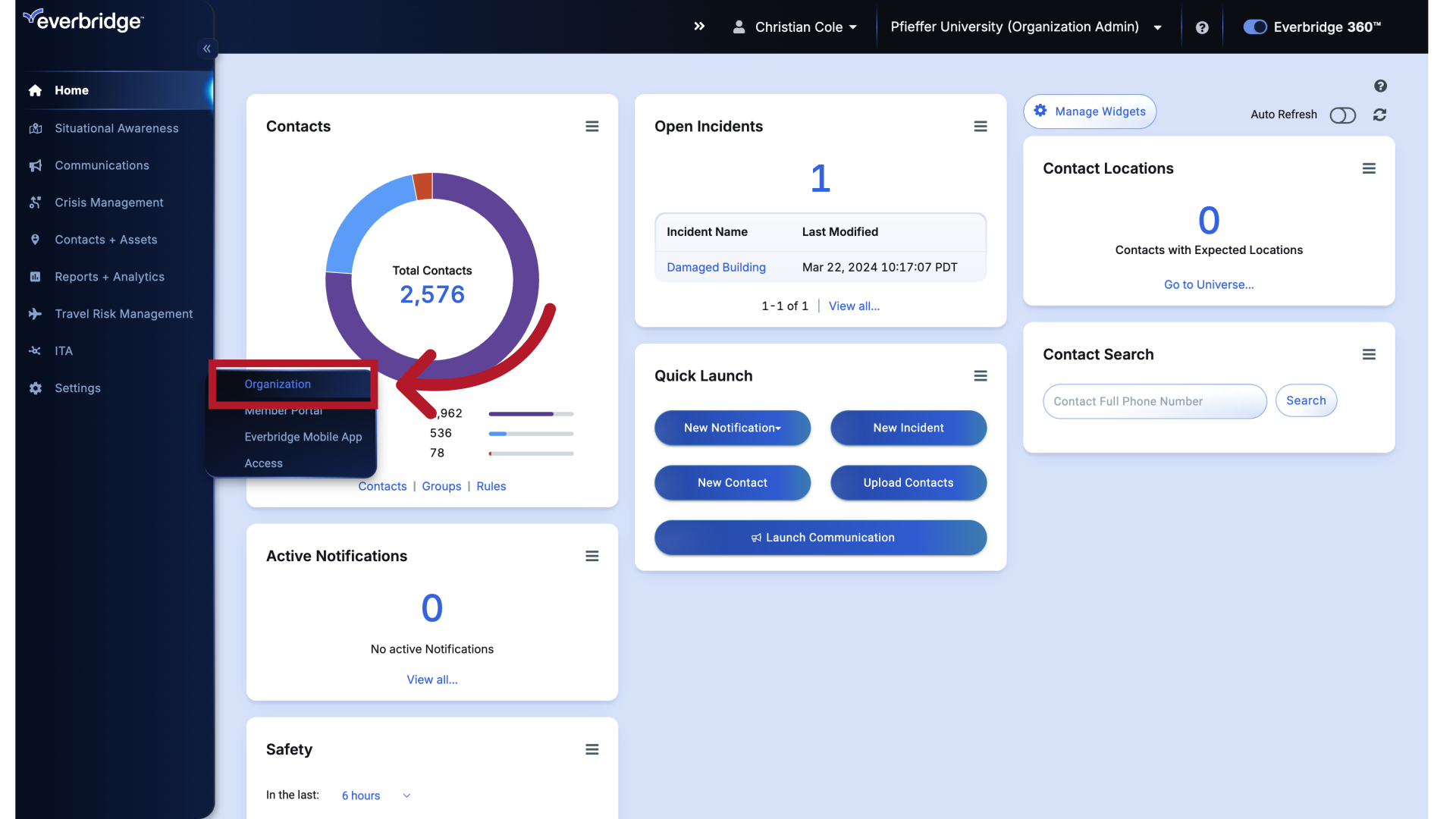Click the Go to Universe link
The height and width of the screenshot is (819, 1456).
pos(1209,284)
